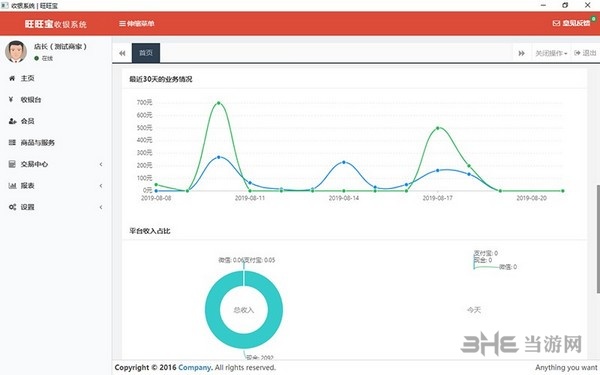Open the 关闭操作 dropdown
The height and width of the screenshot is (375, 600).
(551, 53)
